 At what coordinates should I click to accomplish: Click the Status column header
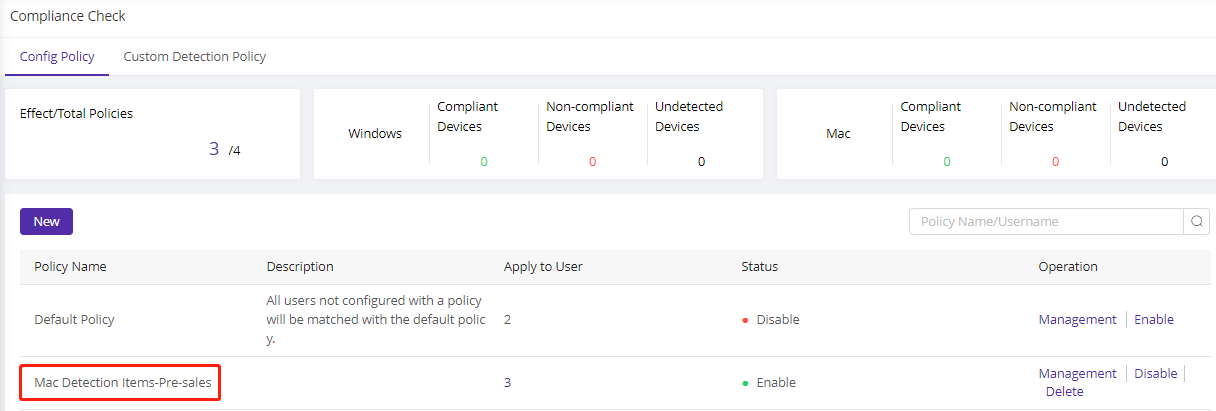pos(759,267)
